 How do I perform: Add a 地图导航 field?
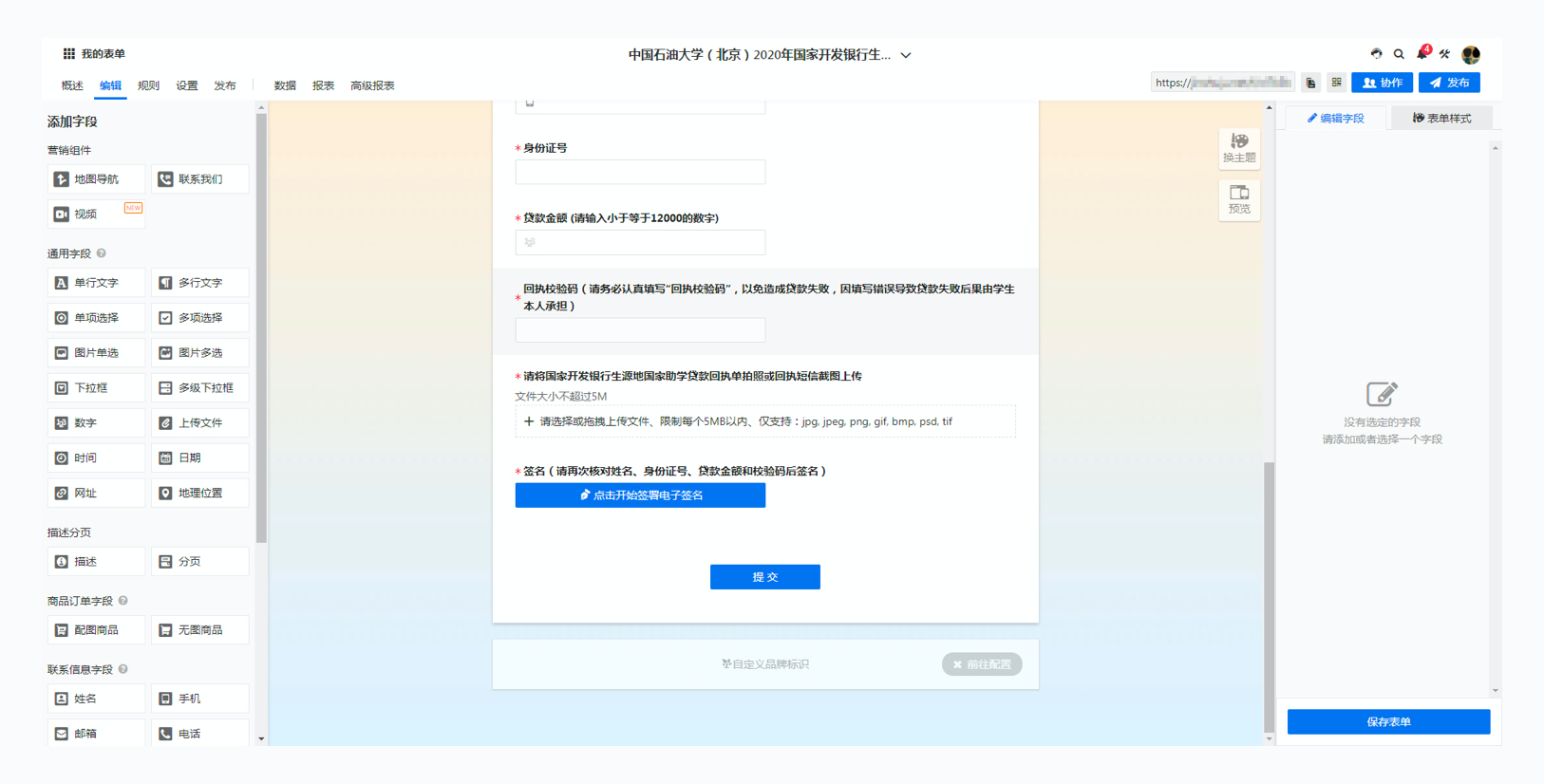pyautogui.click(x=96, y=179)
